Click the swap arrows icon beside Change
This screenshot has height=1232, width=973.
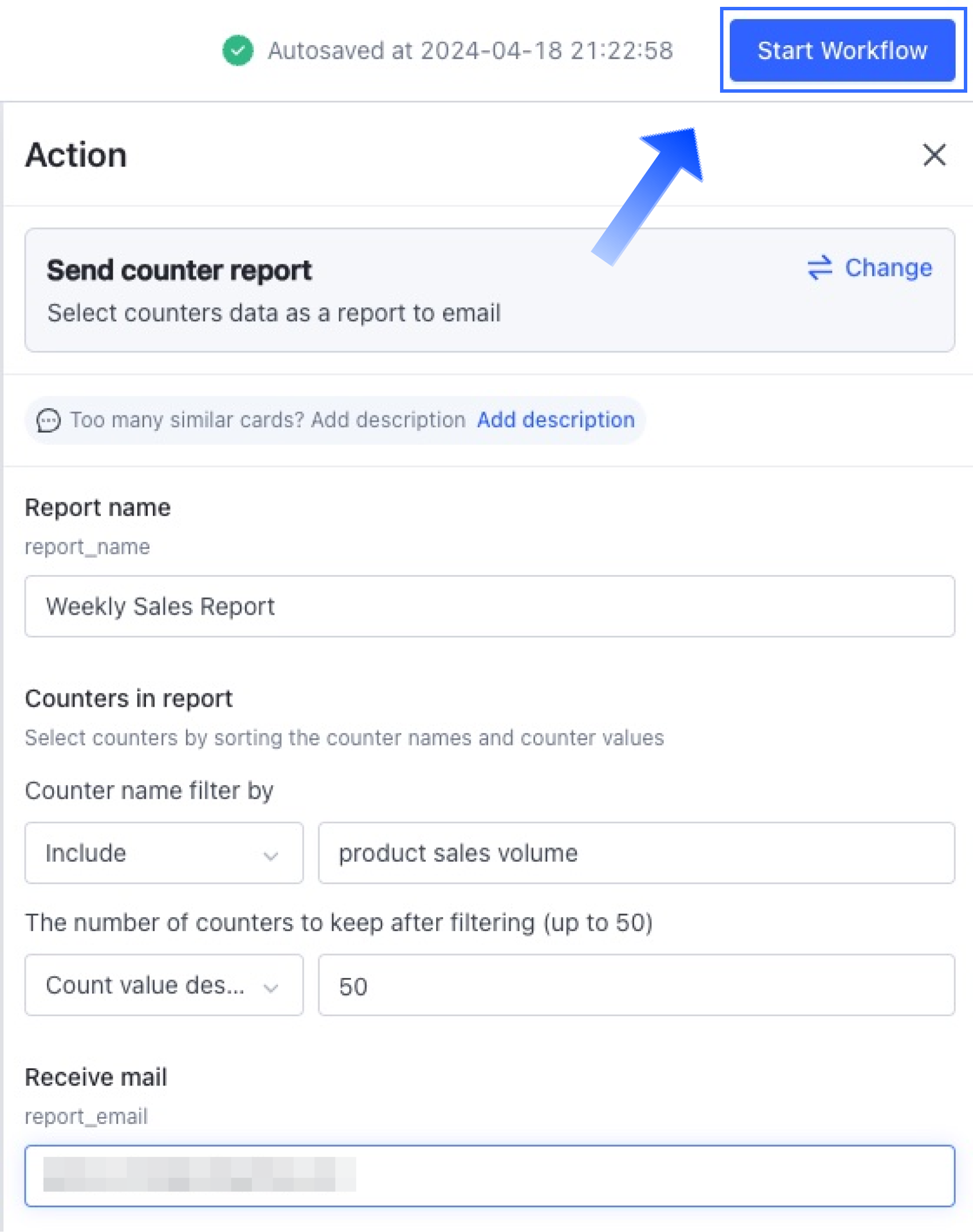[820, 267]
